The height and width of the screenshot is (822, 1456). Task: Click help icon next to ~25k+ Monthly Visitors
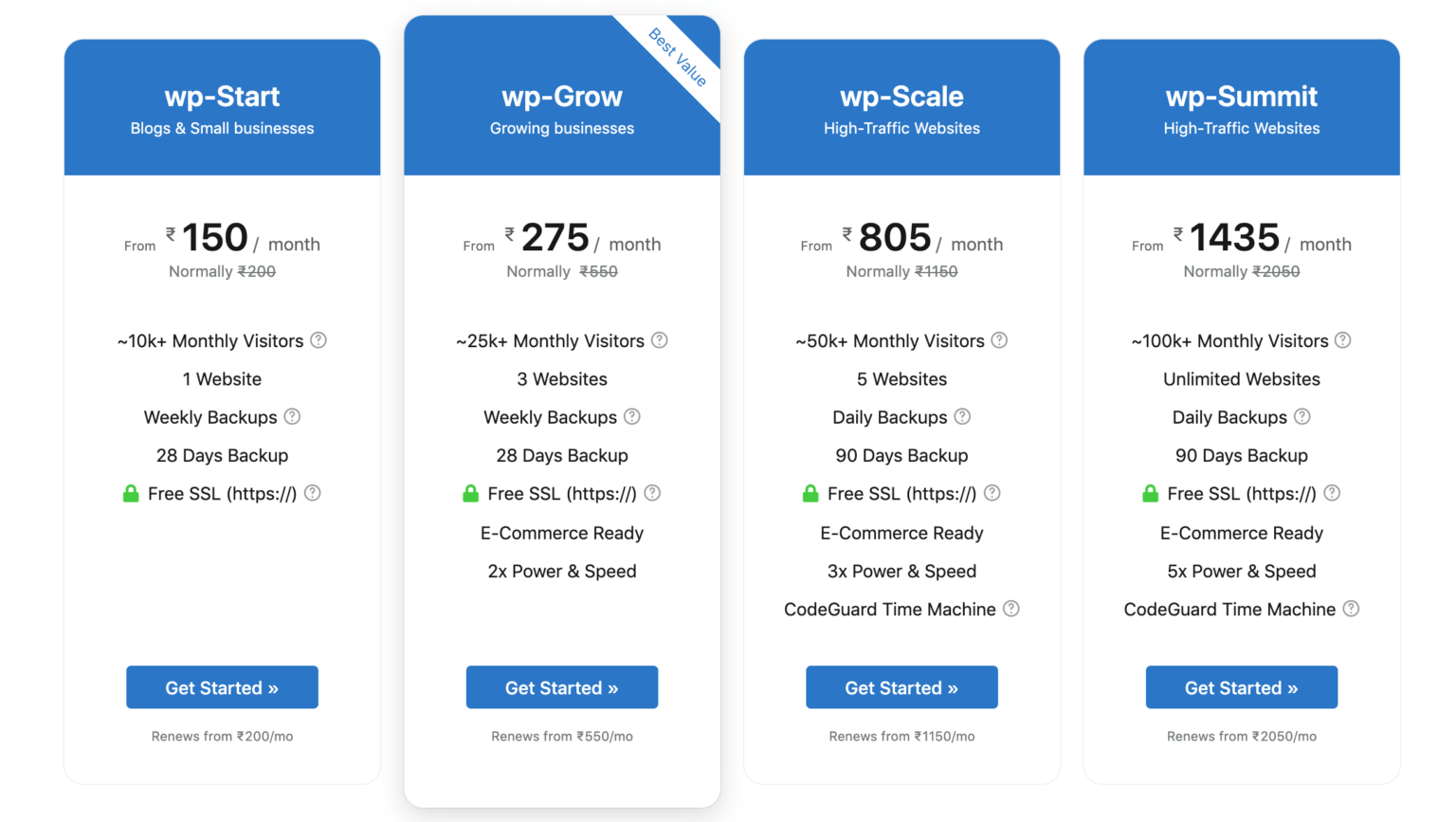[x=660, y=340]
